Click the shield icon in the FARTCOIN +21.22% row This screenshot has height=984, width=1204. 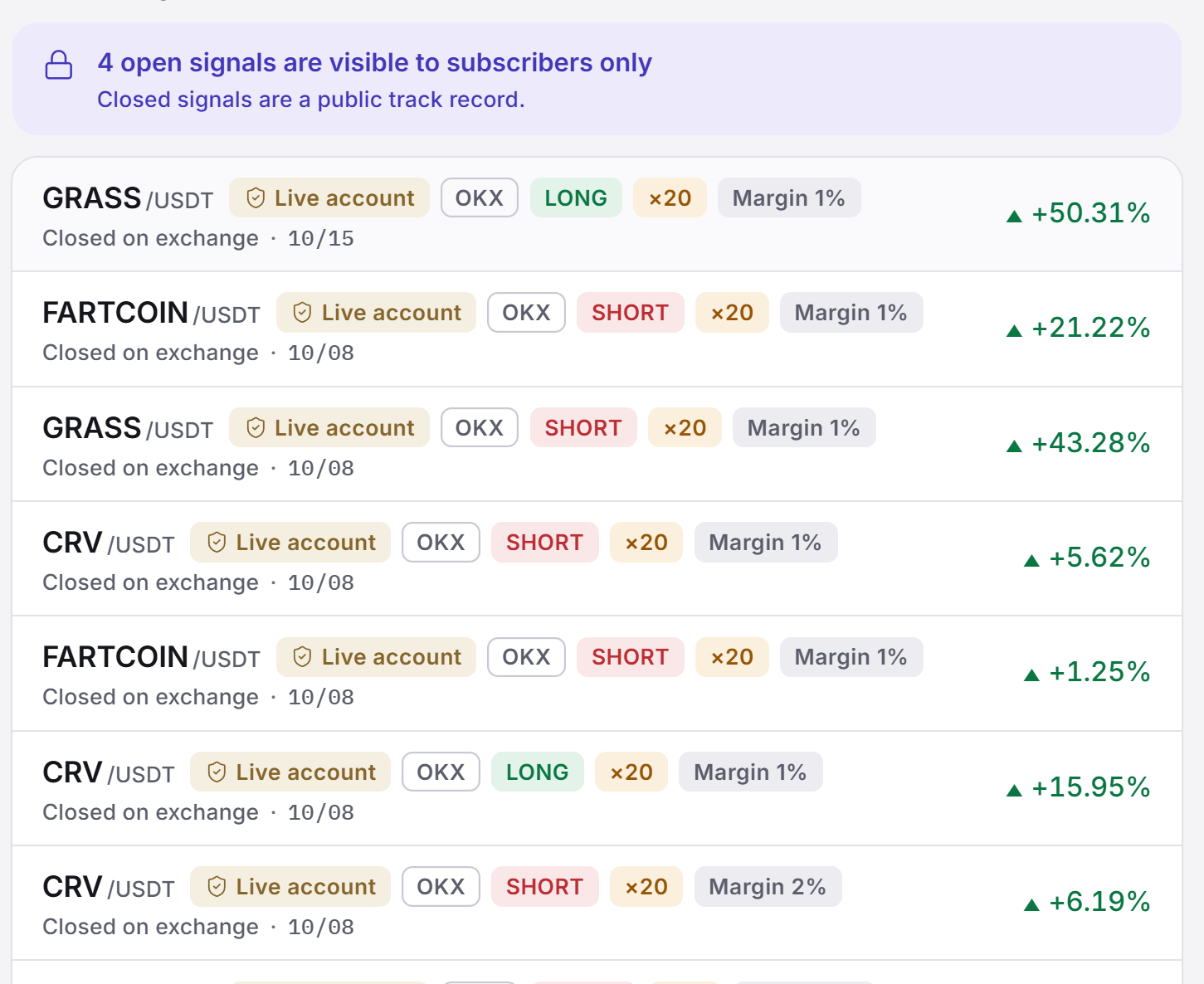303,313
